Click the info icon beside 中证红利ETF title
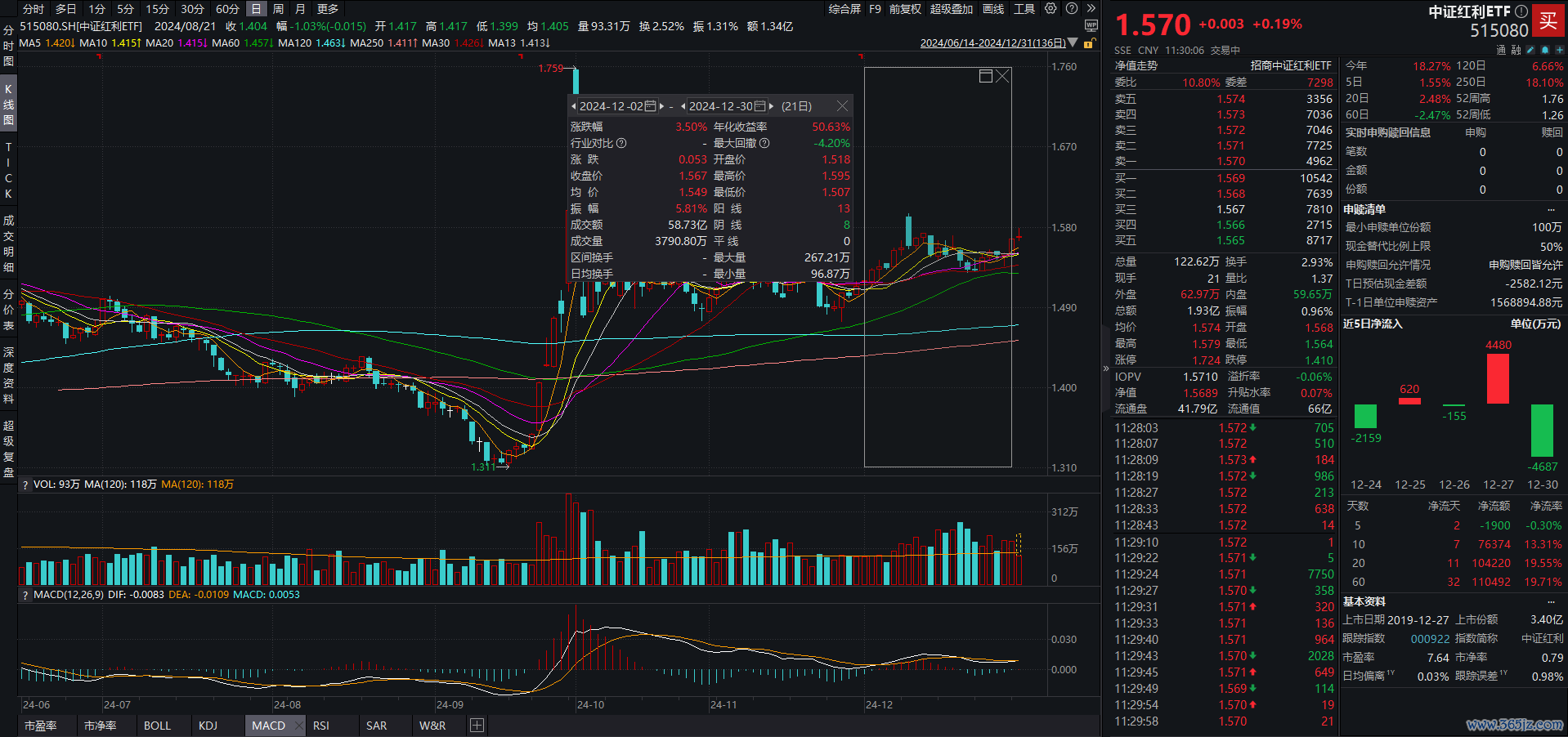Viewport: 1568px width, 737px height. [x=1521, y=11]
